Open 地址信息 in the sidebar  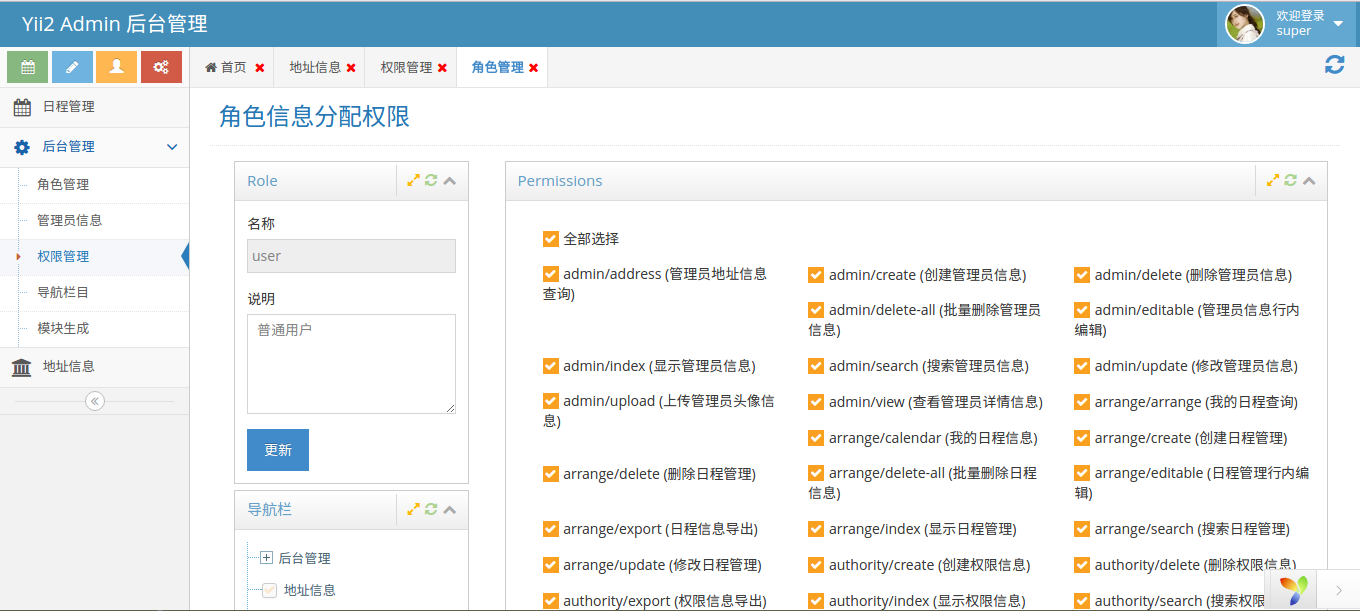pyautogui.click(x=94, y=367)
